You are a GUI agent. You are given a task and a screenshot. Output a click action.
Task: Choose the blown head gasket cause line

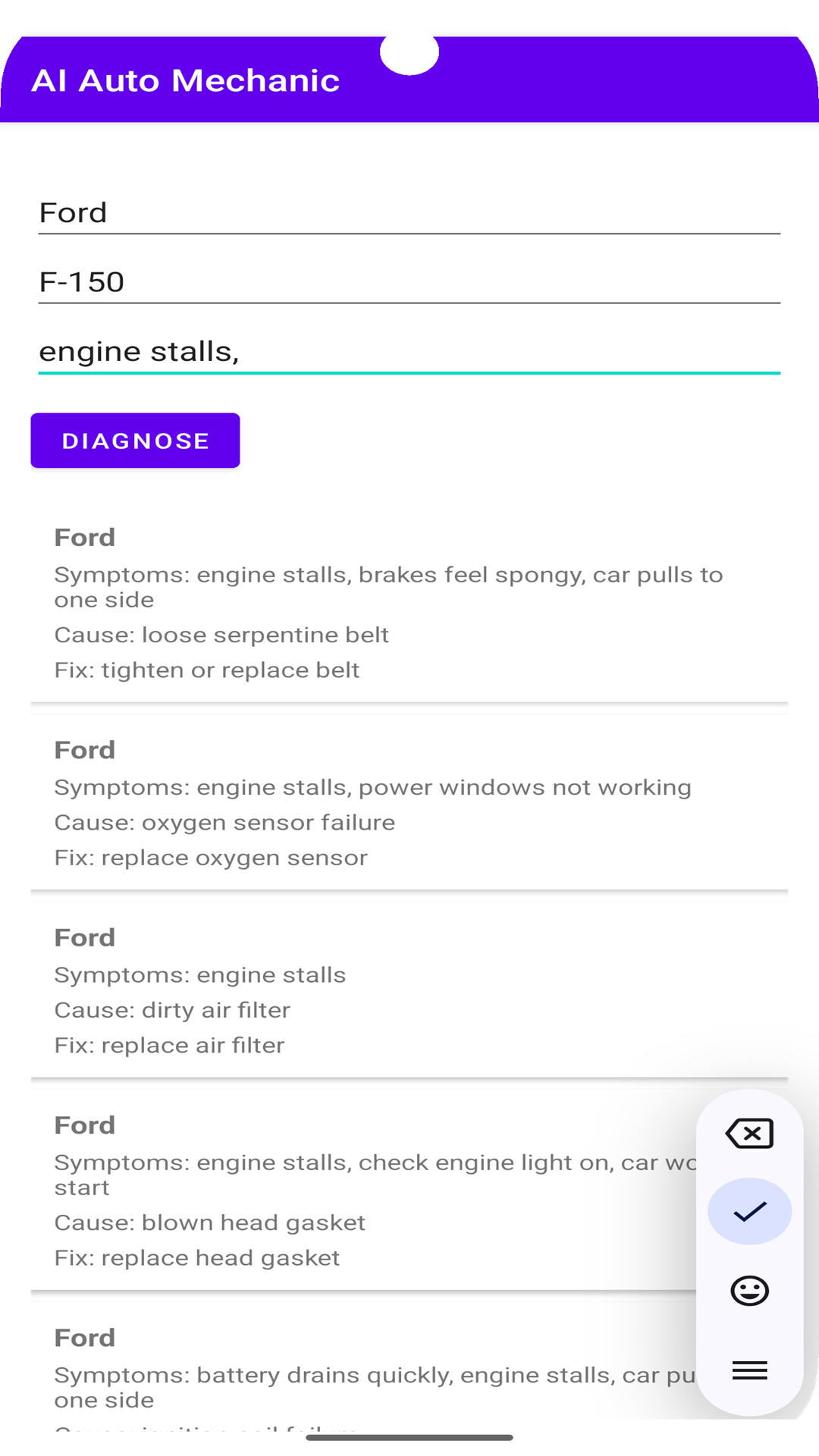point(209,1222)
